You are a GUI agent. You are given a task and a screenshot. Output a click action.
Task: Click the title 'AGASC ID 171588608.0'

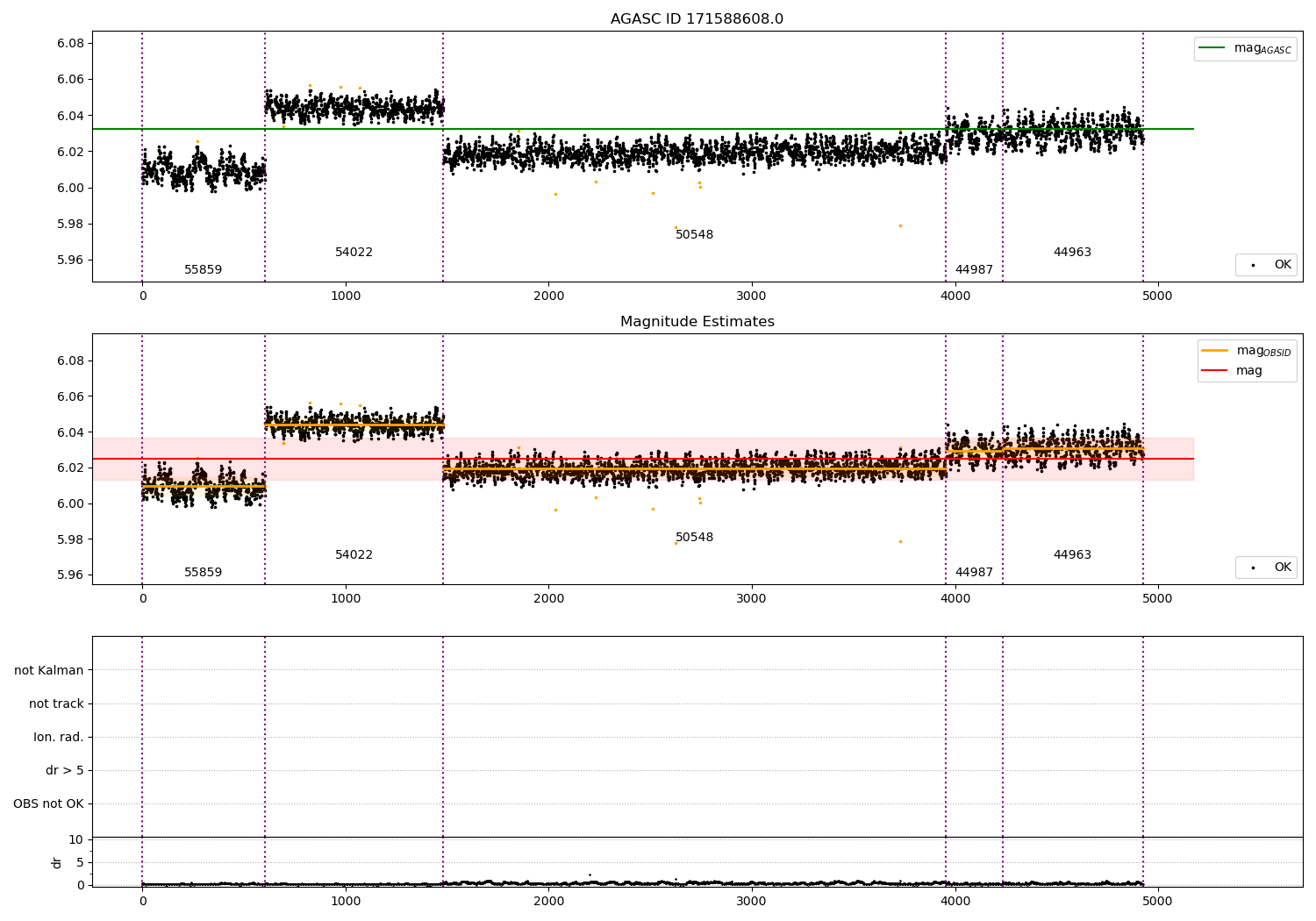(697, 19)
